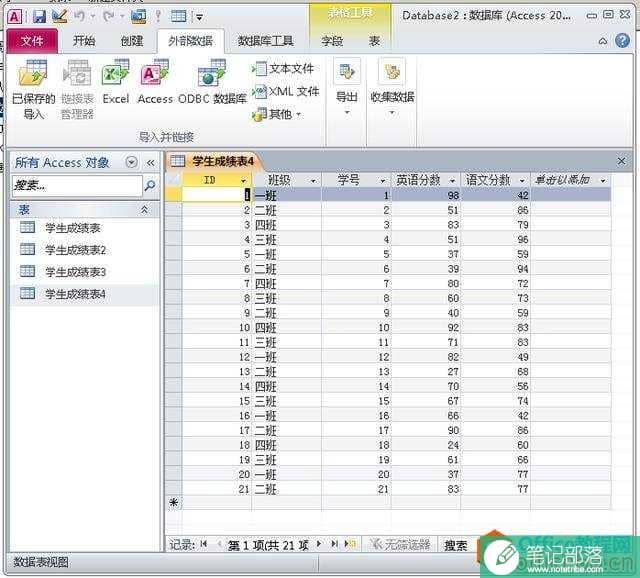Open the 班级 column filter dropdown
The height and width of the screenshot is (578, 640).
point(313,180)
